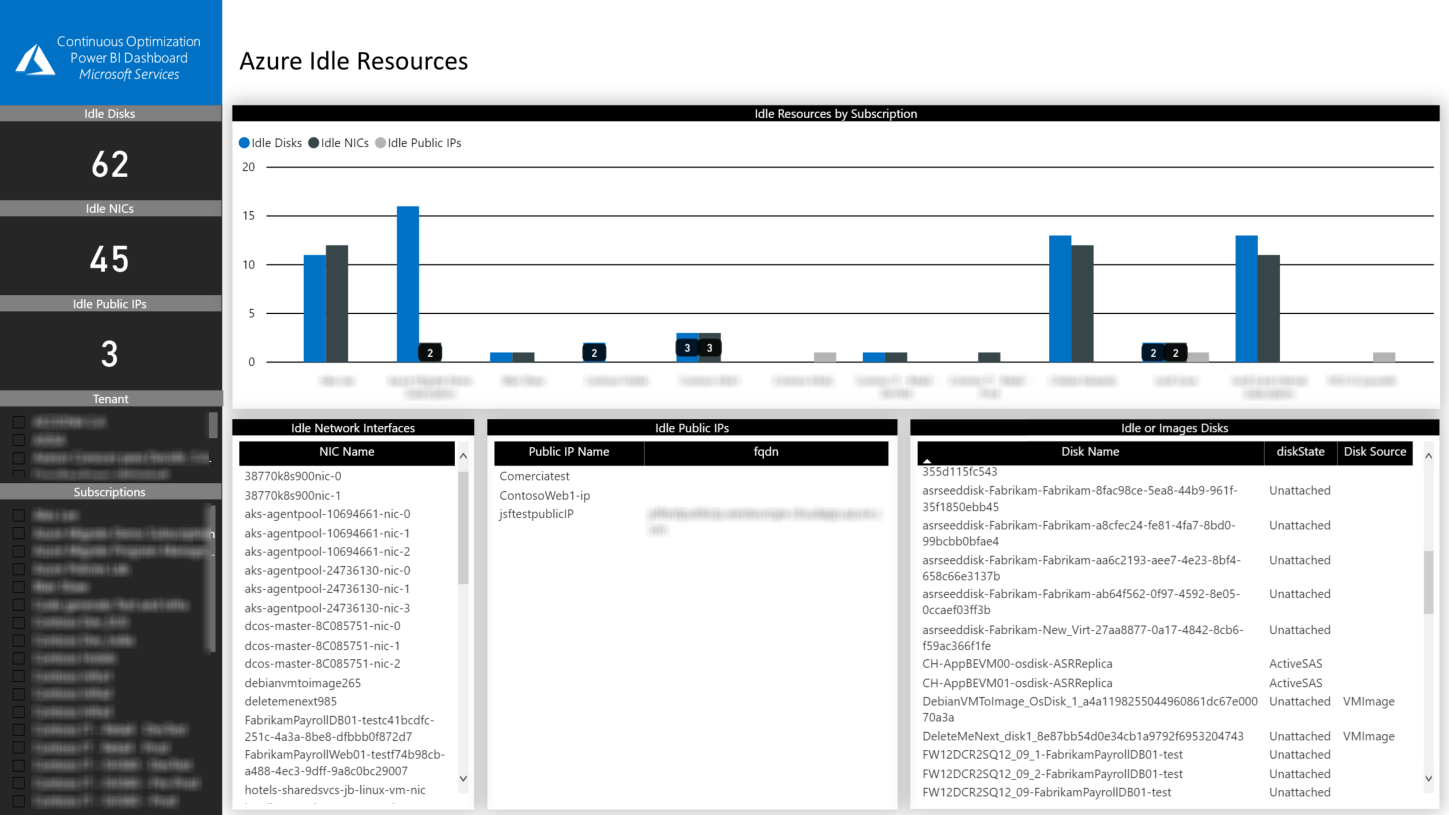Select the tallest blue bar reaching 16
Screen dimensions: 1449x815
(408, 284)
